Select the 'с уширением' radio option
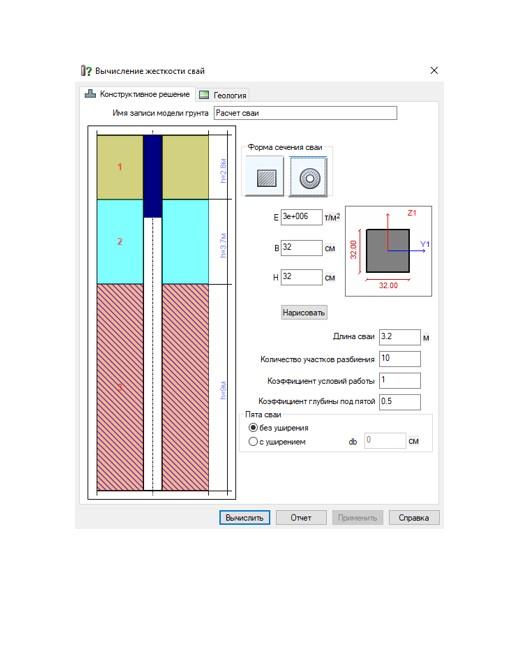Screen dimensions: 508x654 (x=253, y=442)
